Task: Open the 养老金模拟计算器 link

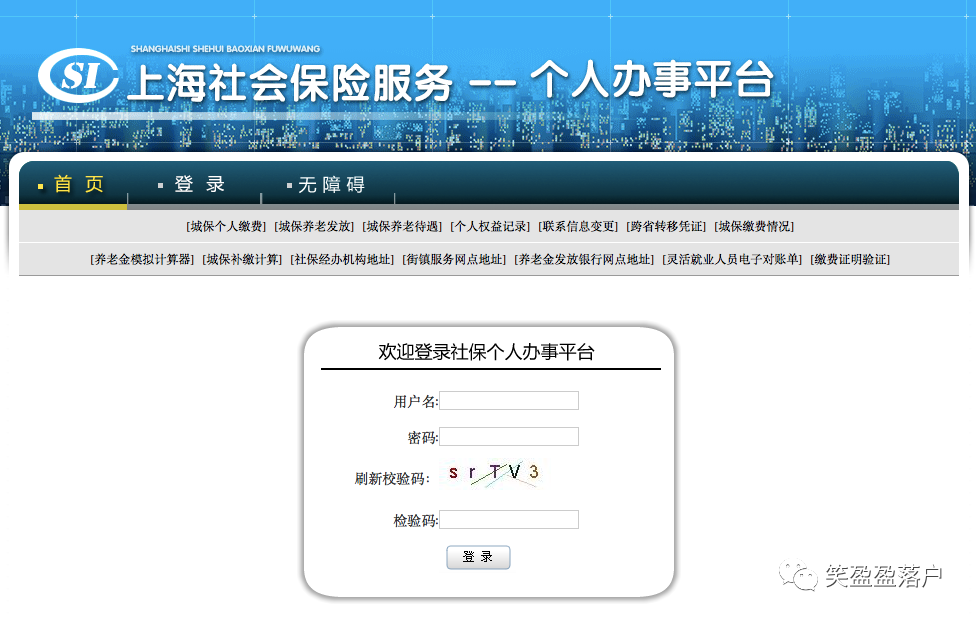Action: point(142,260)
